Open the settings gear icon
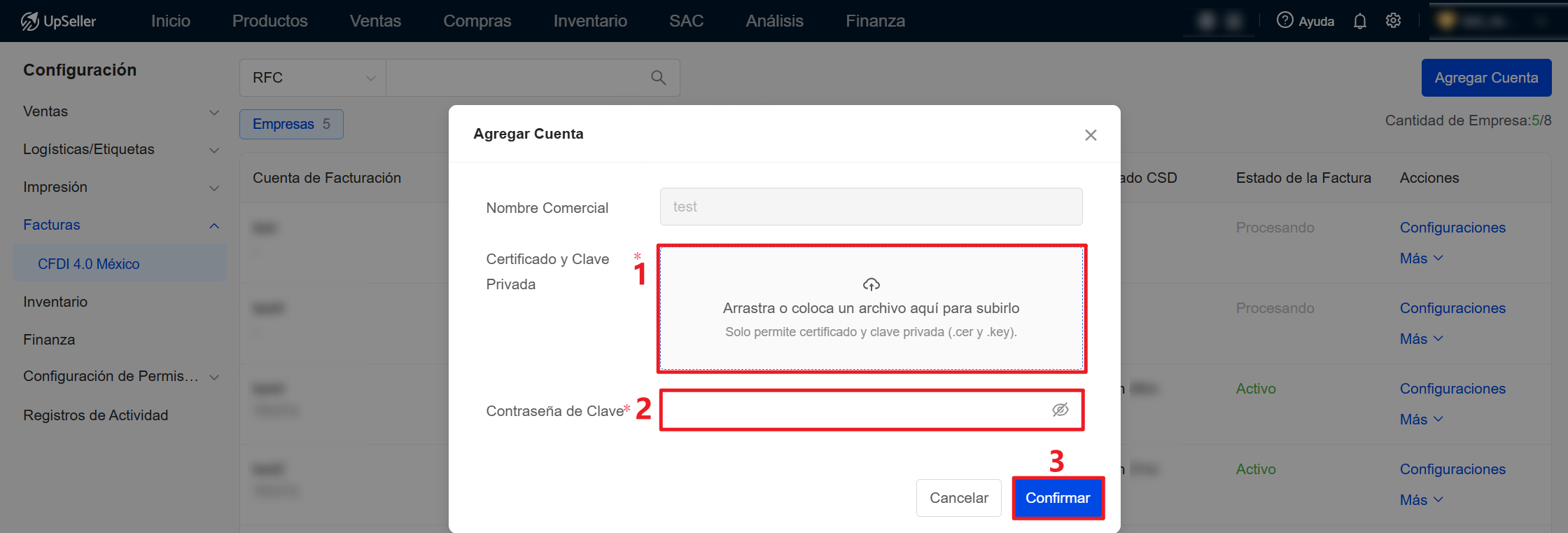Screen dimensions: 1568x533 (x=1393, y=21)
